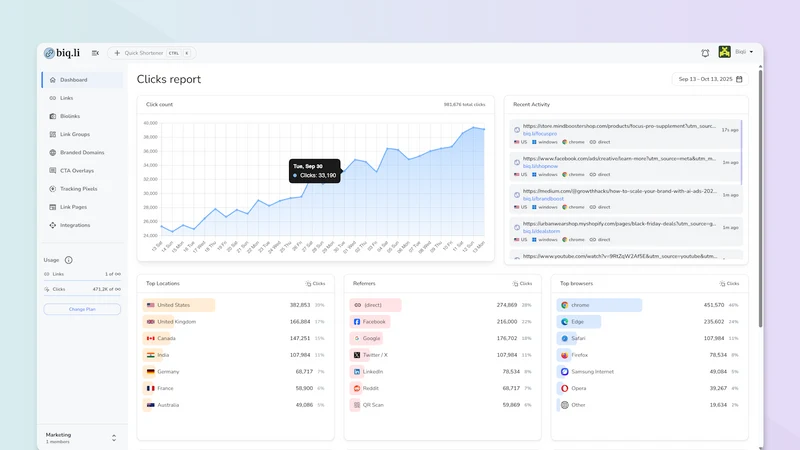
Task: Open the Link Groups section
Action: pos(82,134)
